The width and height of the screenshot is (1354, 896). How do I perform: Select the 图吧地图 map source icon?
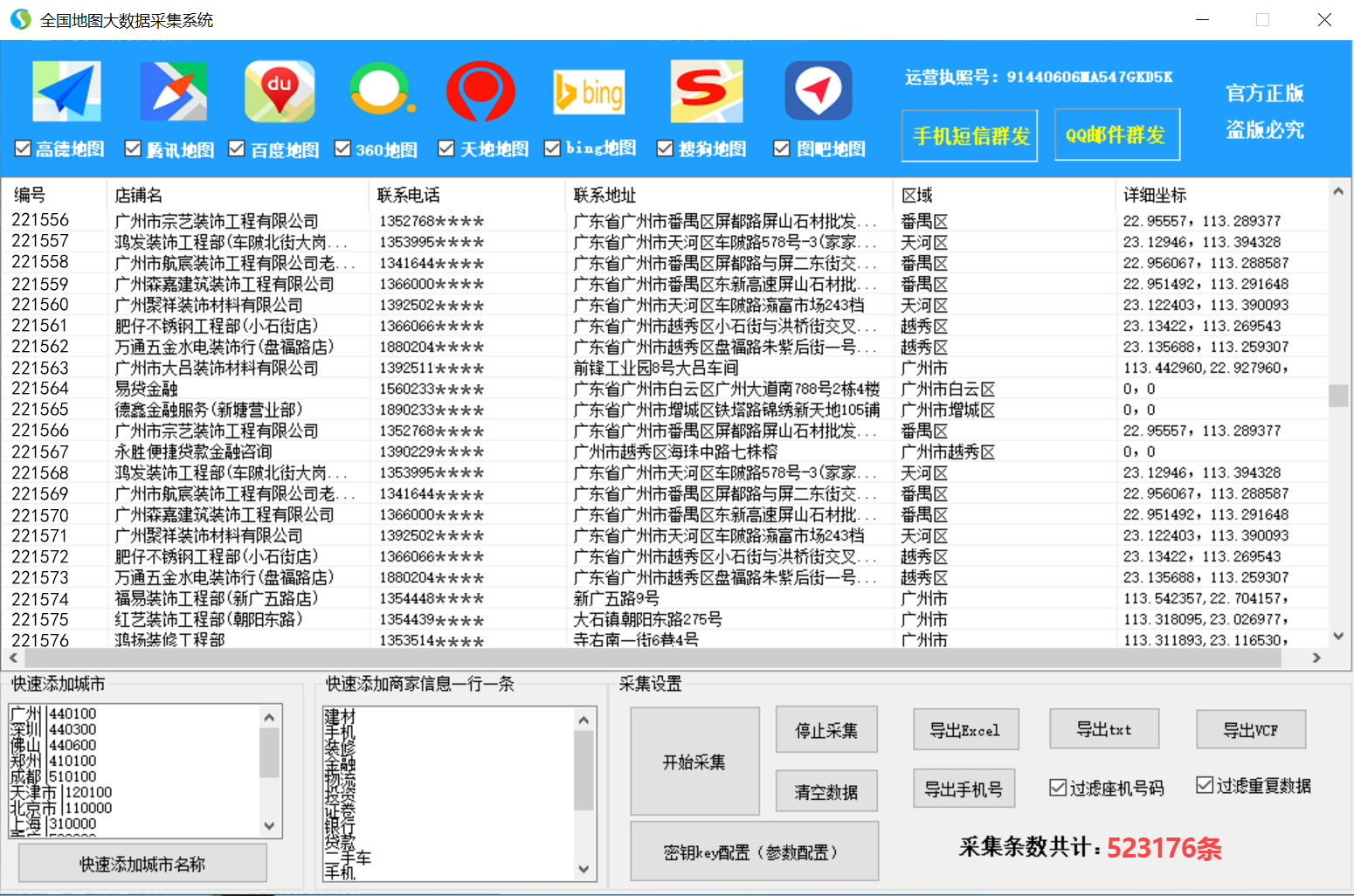click(818, 90)
